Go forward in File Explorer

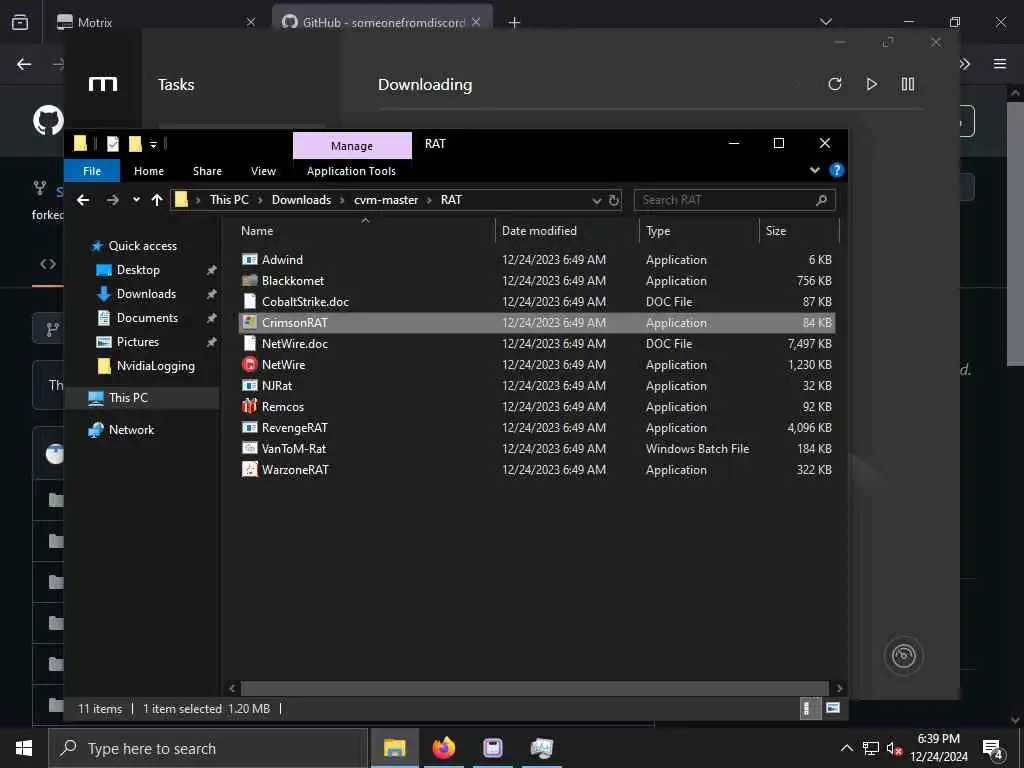tap(112, 200)
